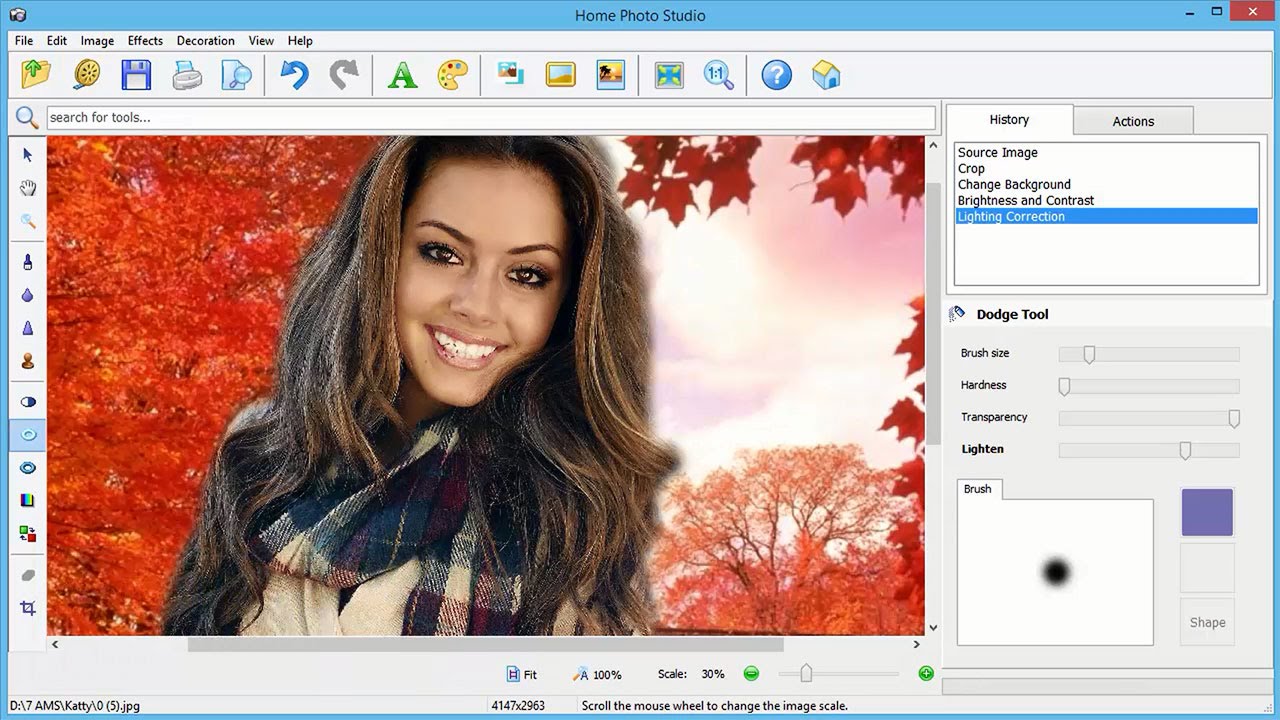
Task: Click the Source Image history entry
Action: click(x=998, y=152)
